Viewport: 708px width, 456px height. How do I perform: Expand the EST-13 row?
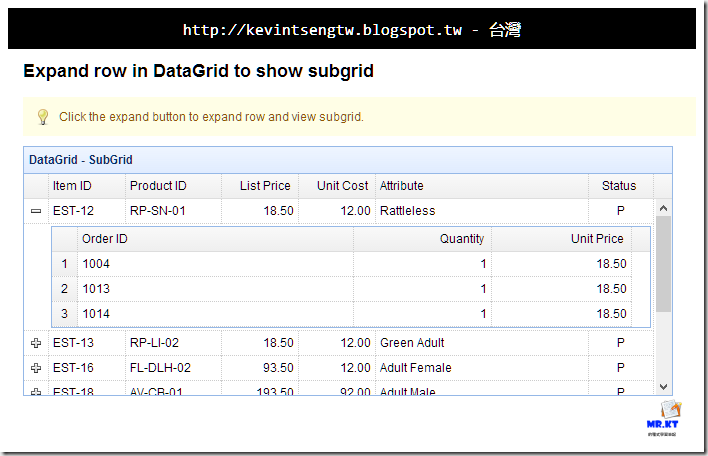[37, 343]
